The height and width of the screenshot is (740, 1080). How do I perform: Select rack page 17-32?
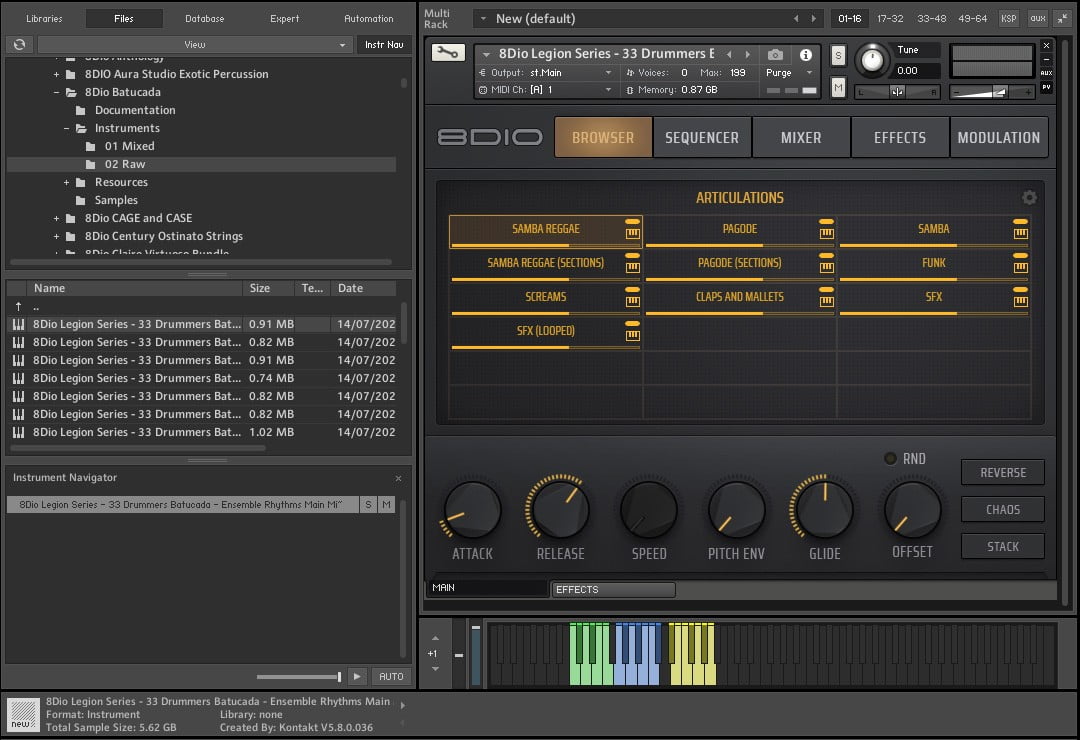tap(890, 19)
